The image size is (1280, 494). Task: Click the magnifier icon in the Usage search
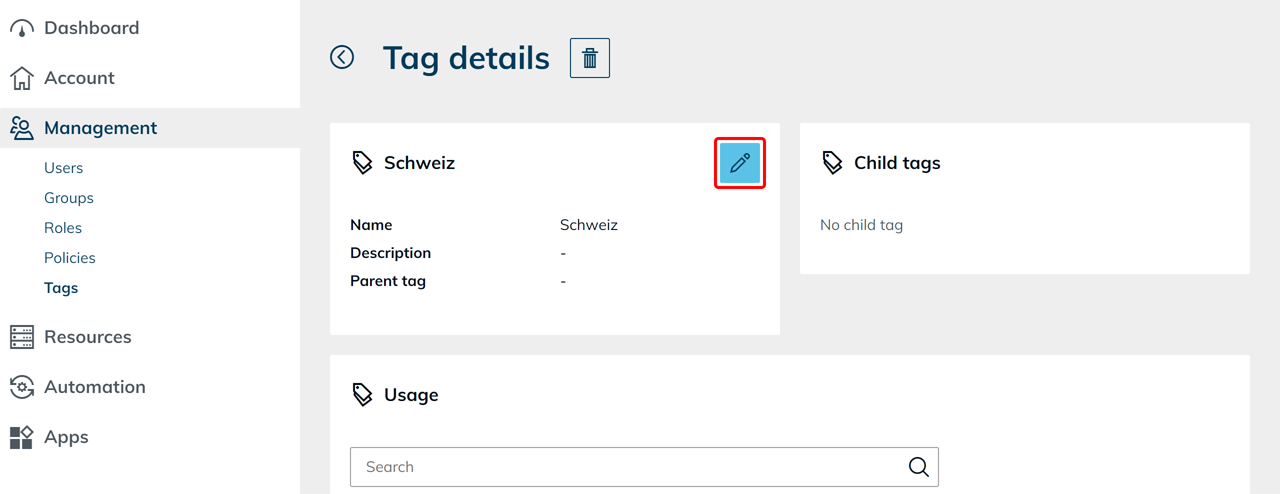click(918, 467)
